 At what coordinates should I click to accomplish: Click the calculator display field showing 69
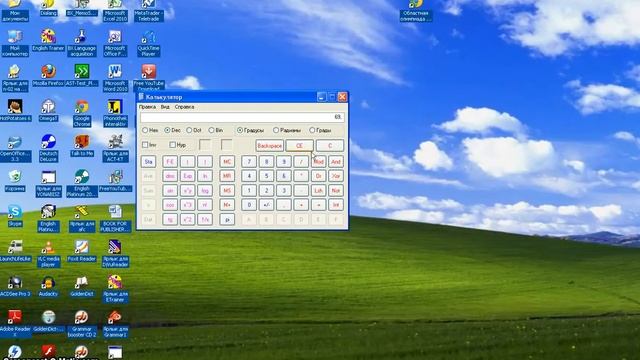[242, 117]
